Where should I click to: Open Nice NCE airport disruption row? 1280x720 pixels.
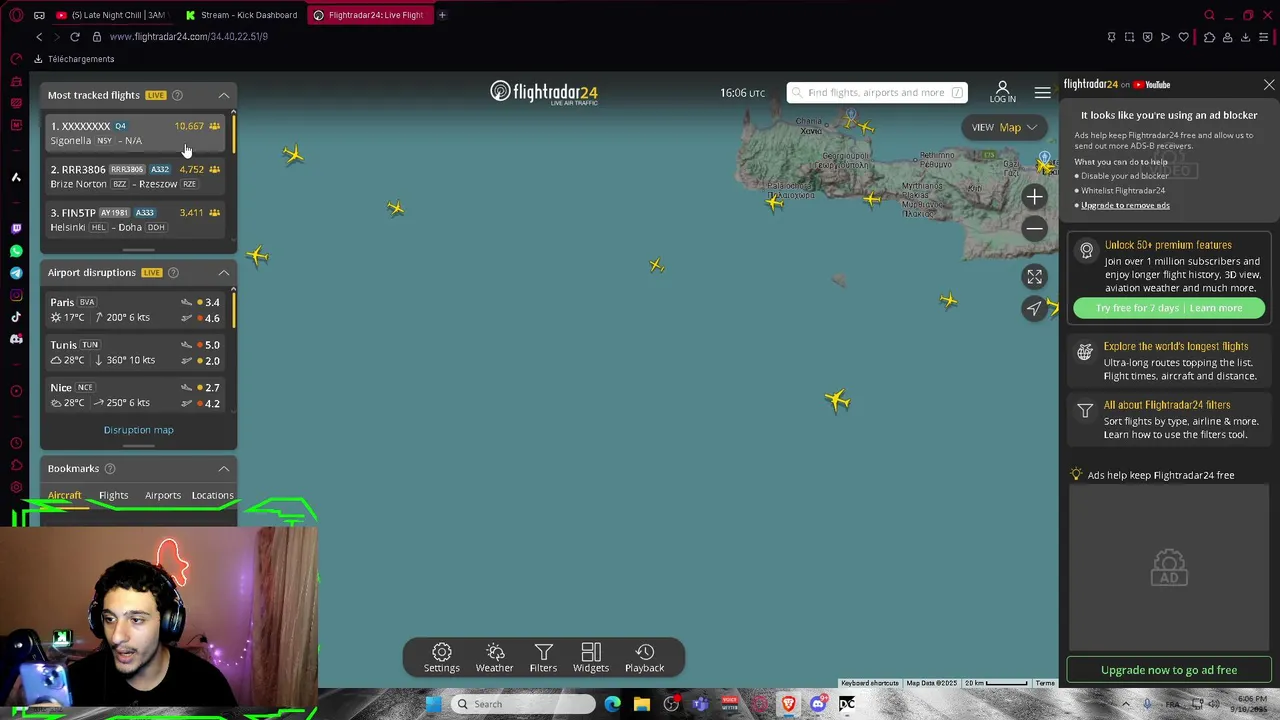[135, 395]
